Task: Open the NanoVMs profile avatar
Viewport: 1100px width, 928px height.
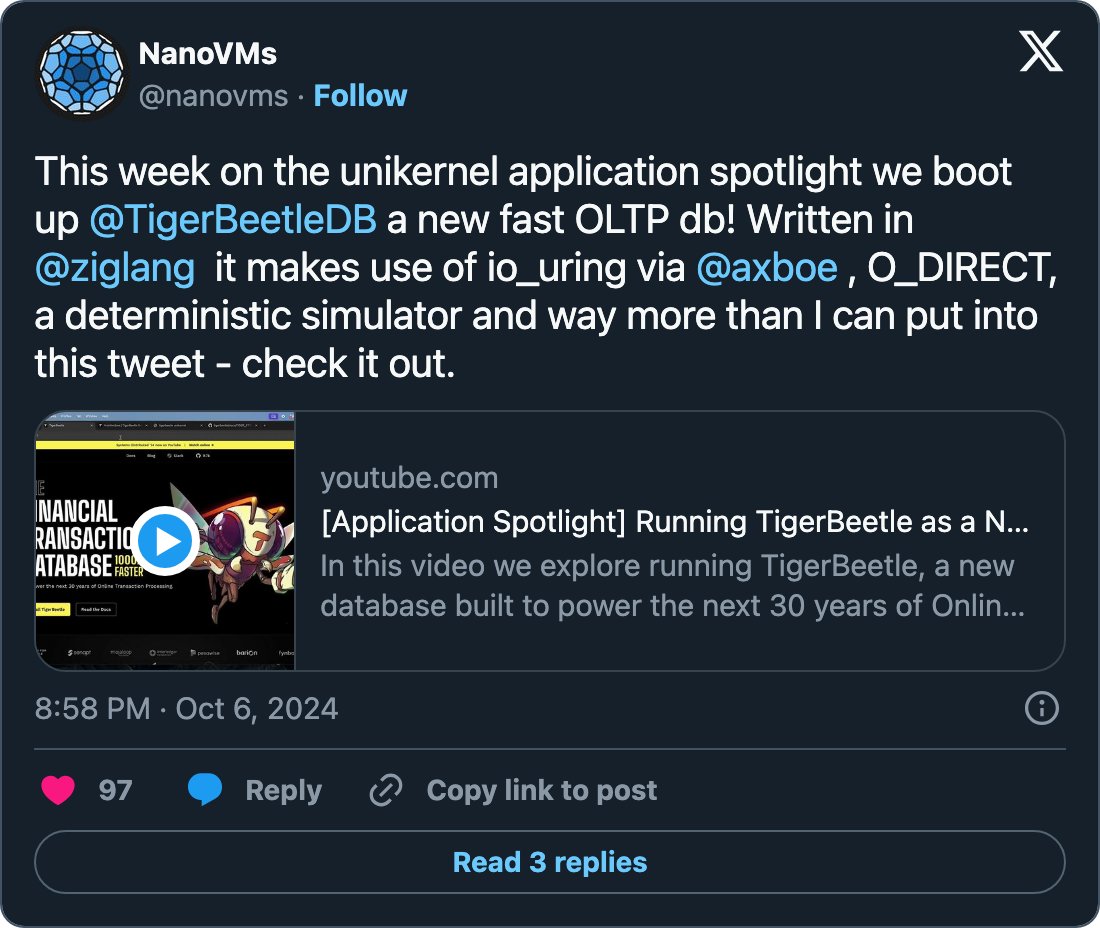Action: tap(81, 75)
